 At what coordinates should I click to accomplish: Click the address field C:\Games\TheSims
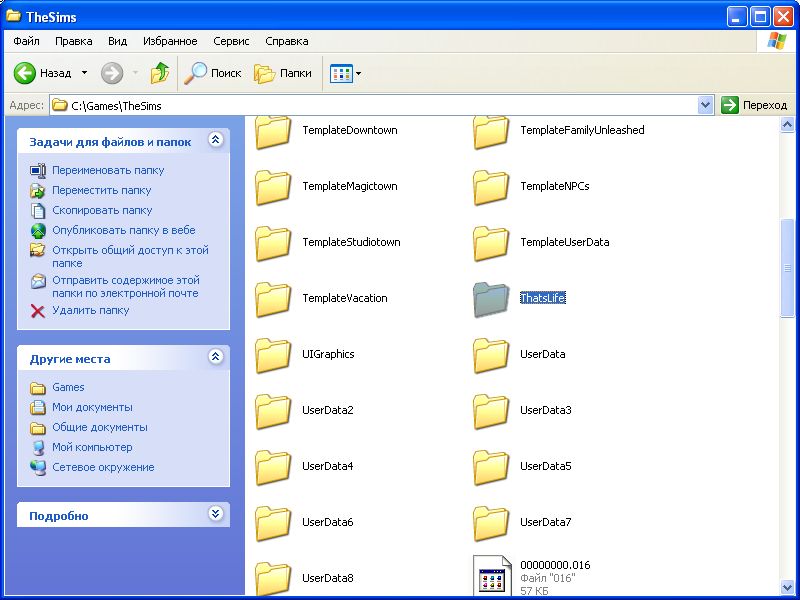(373, 106)
